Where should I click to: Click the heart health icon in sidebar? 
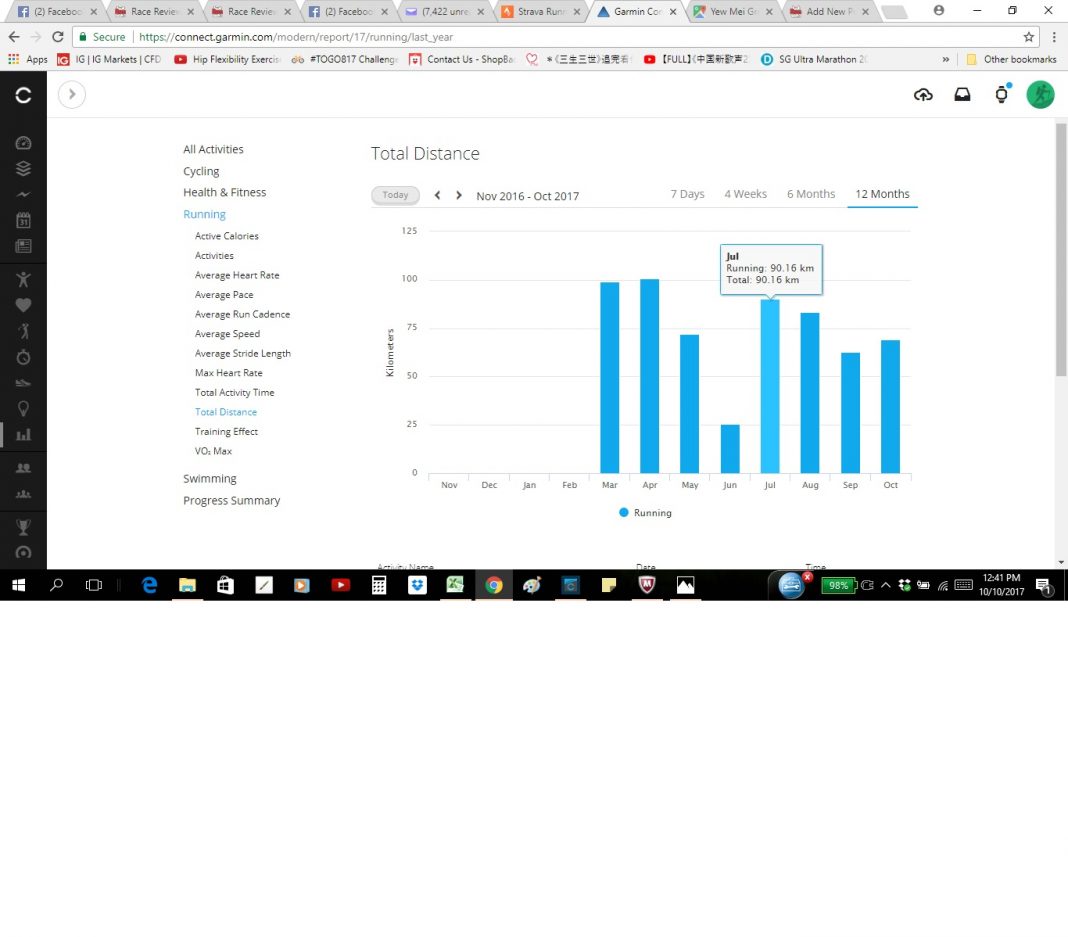pyautogui.click(x=23, y=305)
